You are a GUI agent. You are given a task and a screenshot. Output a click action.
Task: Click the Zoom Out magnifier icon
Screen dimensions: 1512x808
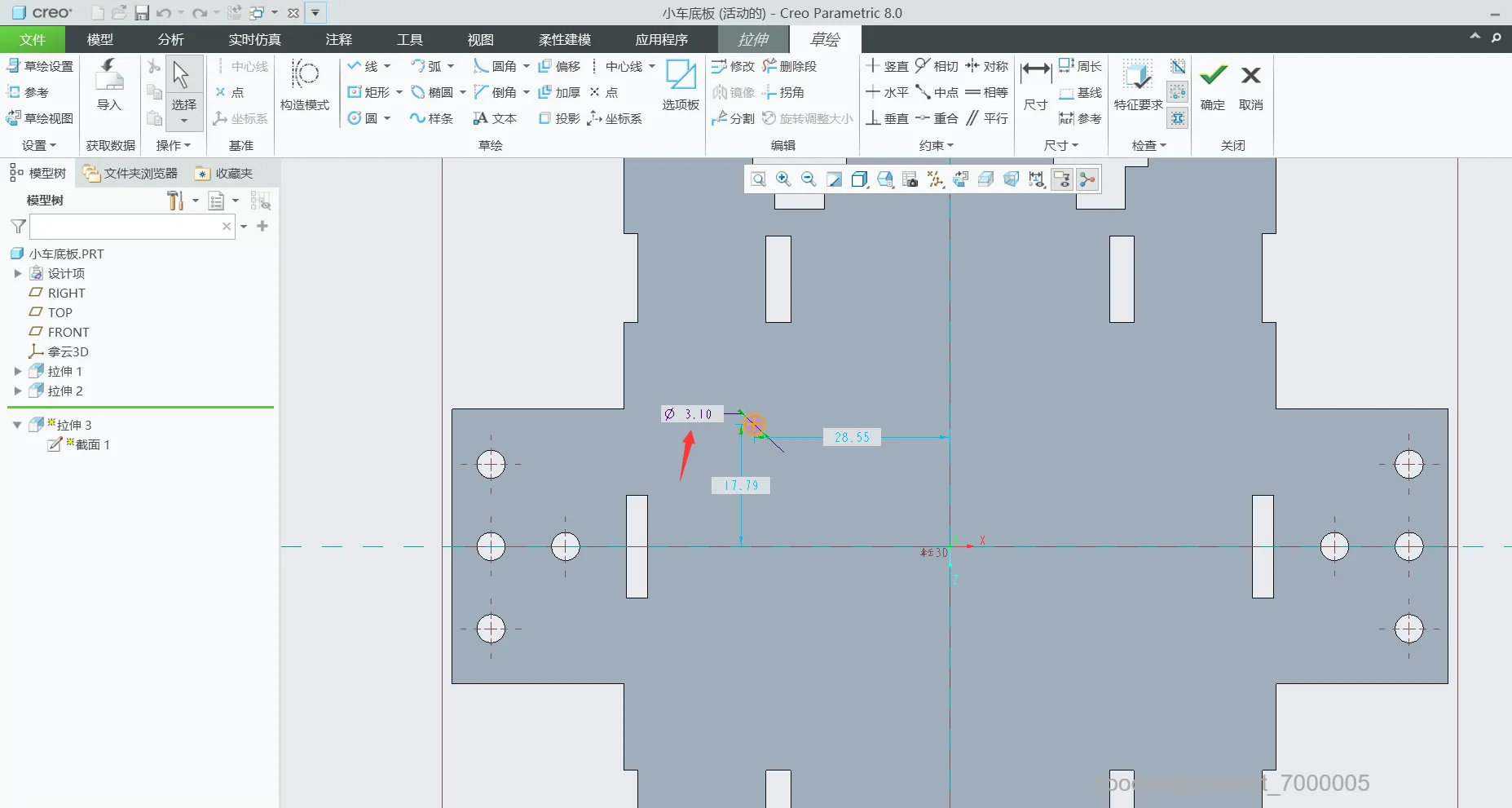coord(809,179)
